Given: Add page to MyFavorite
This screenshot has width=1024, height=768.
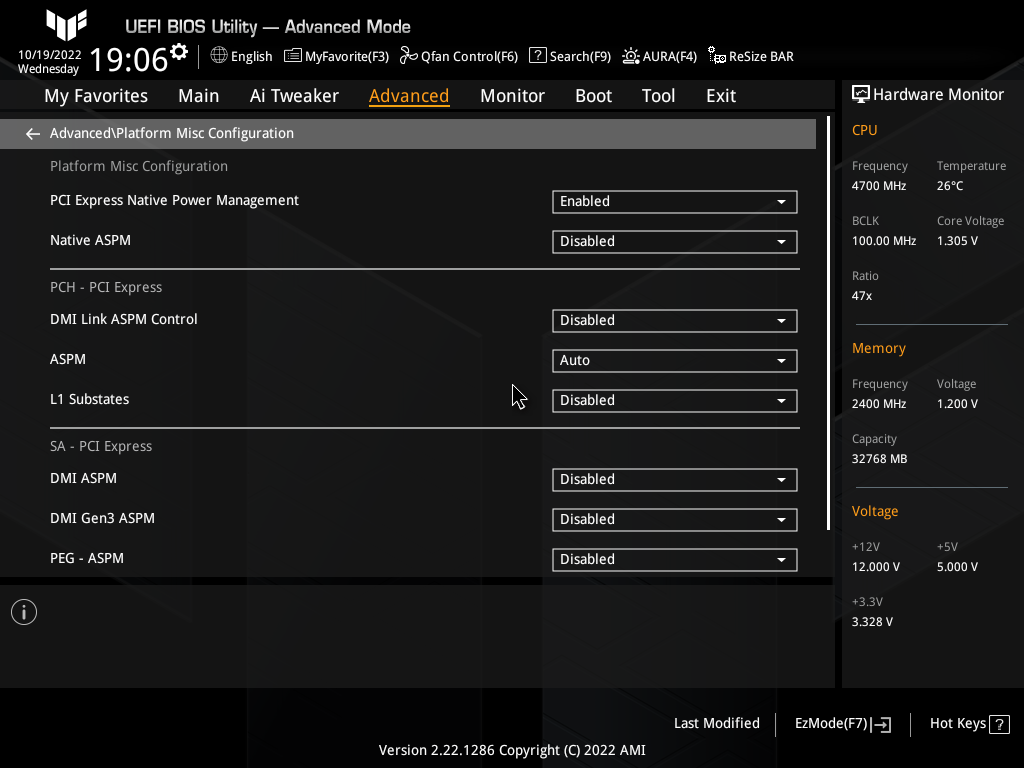Looking at the screenshot, I should [336, 56].
